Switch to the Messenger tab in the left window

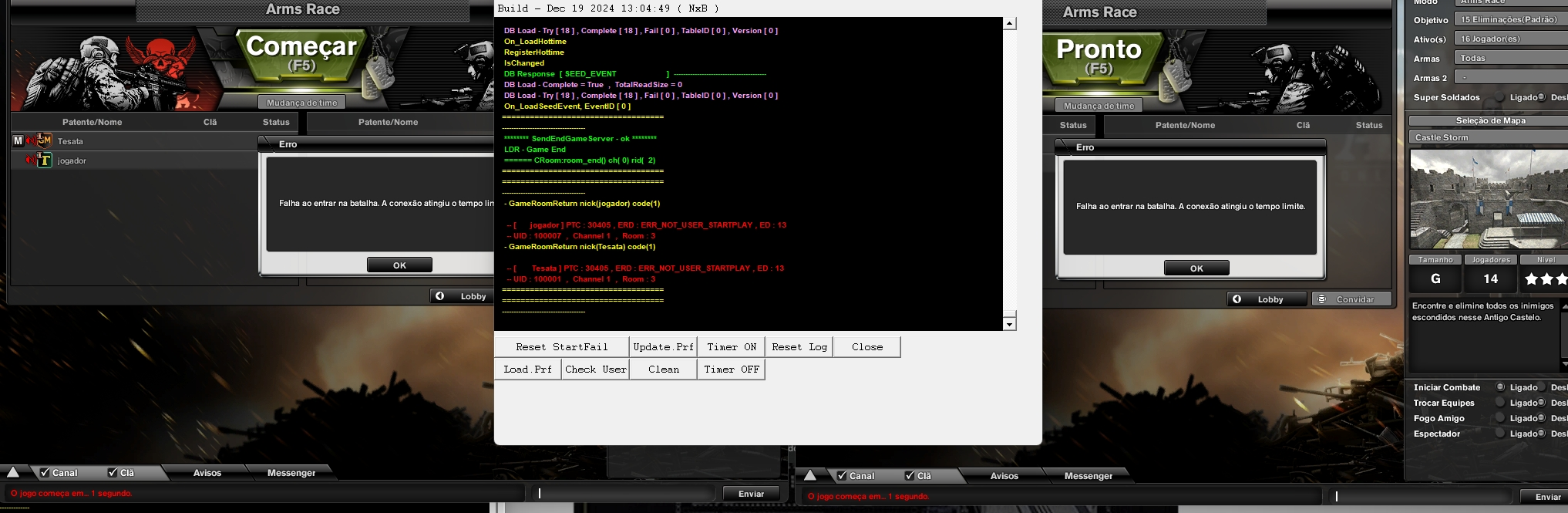pos(291,472)
